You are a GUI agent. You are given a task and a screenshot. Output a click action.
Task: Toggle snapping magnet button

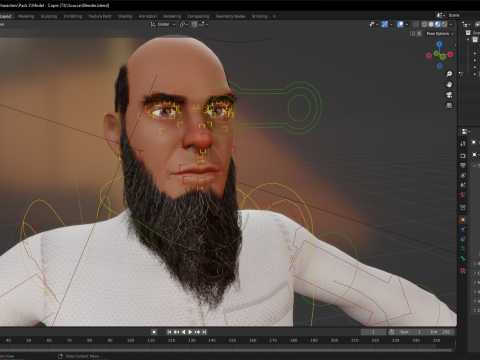point(194,24)
